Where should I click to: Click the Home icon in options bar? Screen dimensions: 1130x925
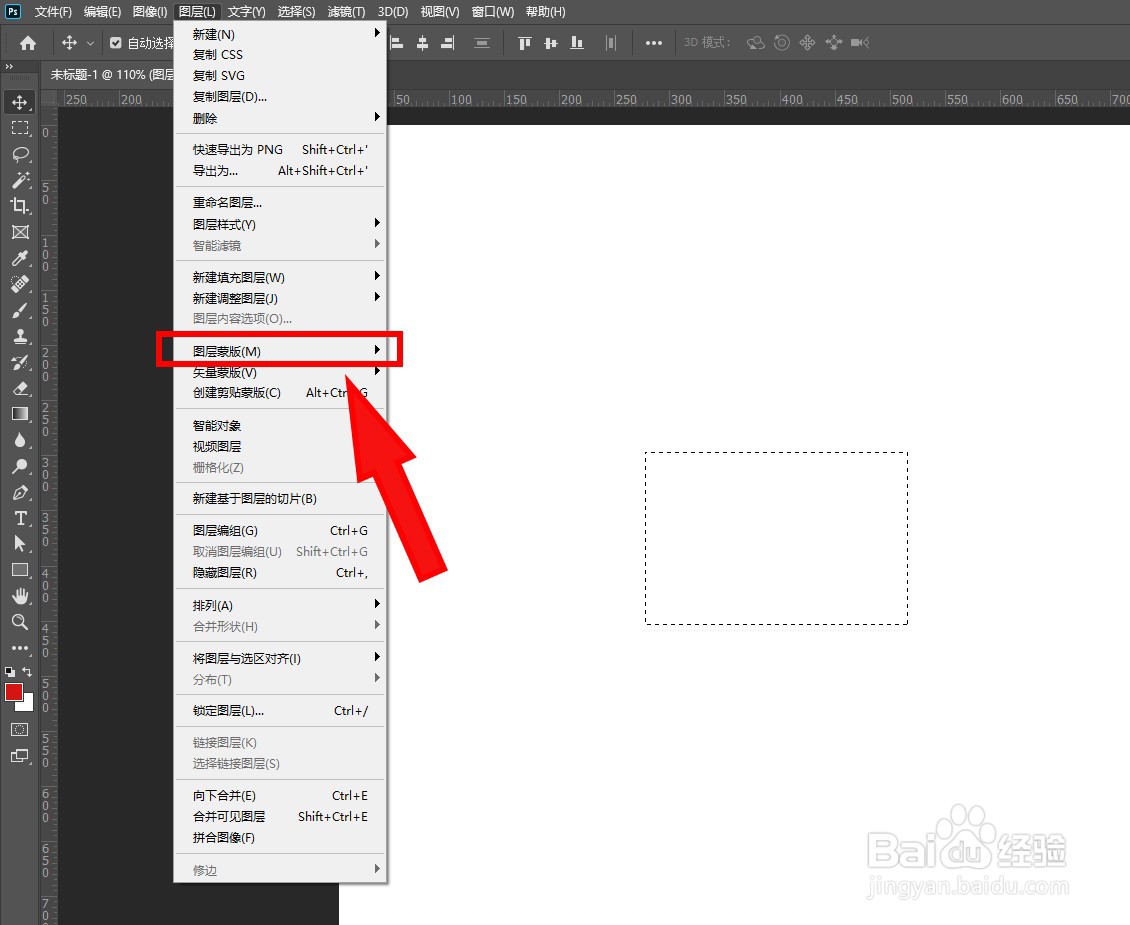point(27,43)
